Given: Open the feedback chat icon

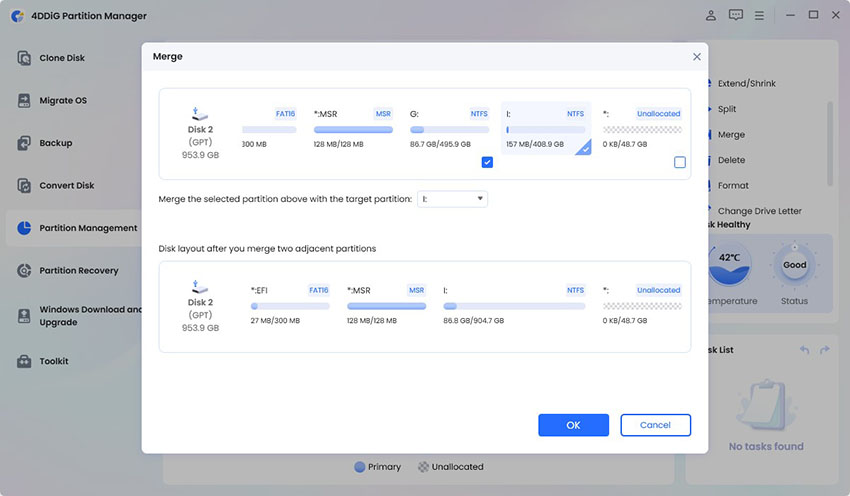Looking at the screenshot, I should pyautogui.click(x=736, y=15).
